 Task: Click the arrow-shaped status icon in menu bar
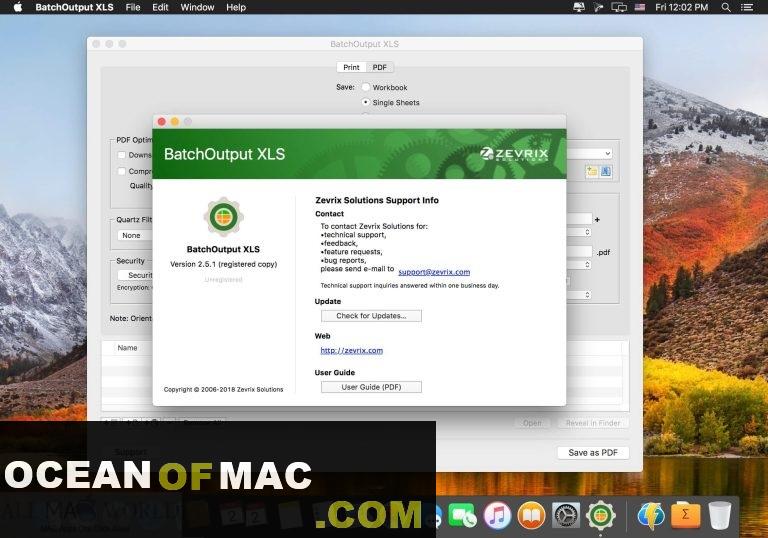(598, 7)
